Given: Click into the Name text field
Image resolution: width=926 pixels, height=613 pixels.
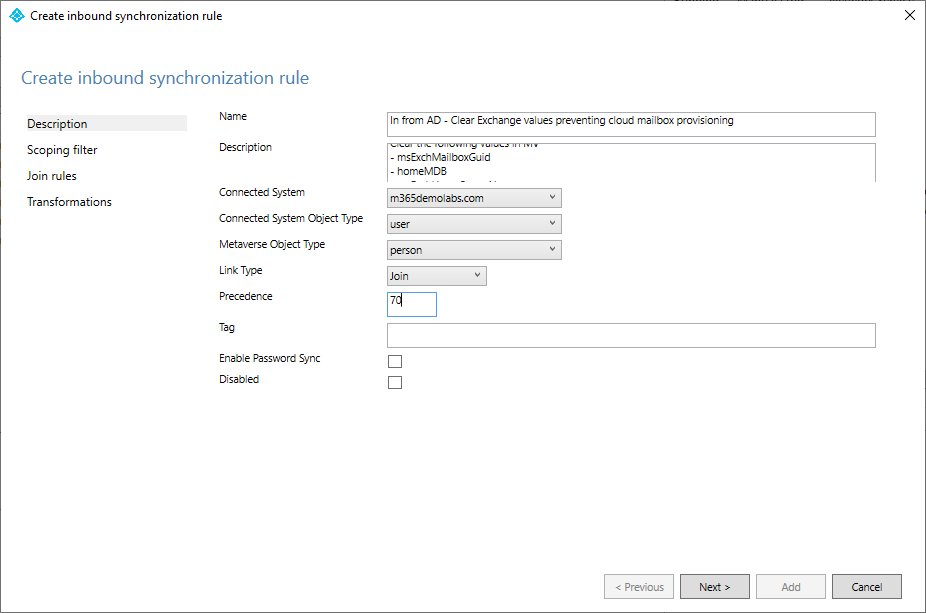Looking at the screenshot, I should [630, 123].
